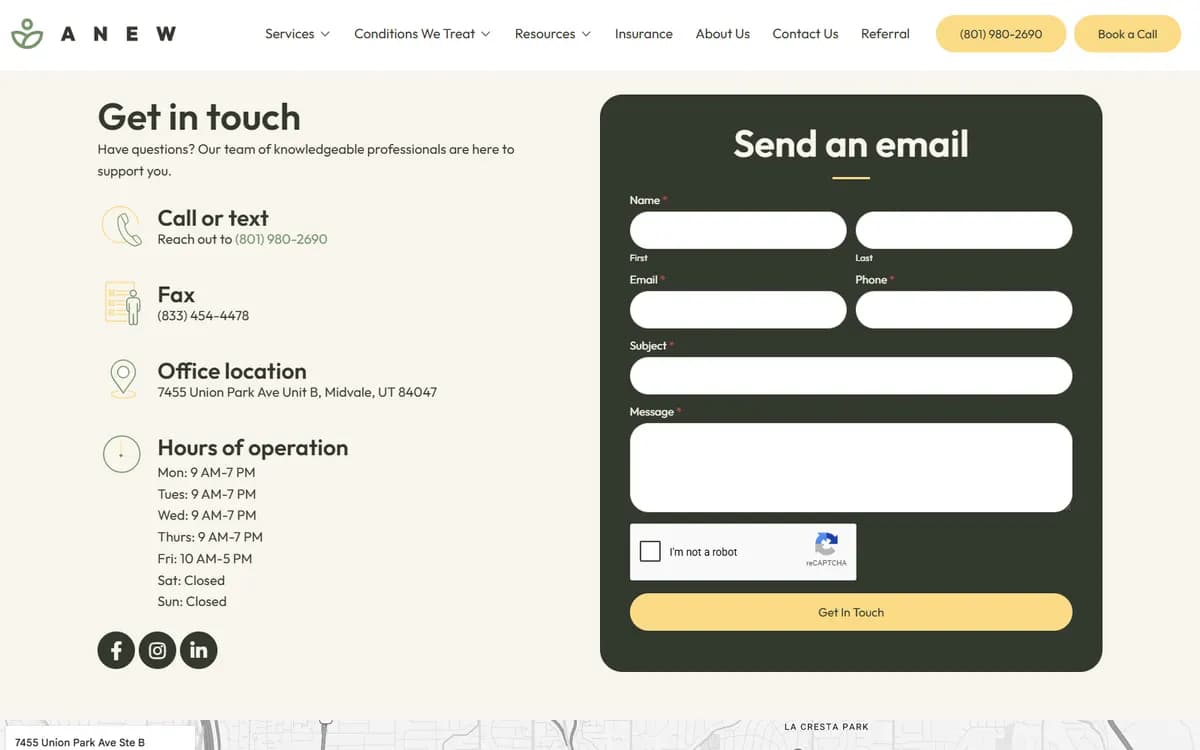Open the LinkedIn social icon
This screenshot has height=750, width=1200.
198,650
